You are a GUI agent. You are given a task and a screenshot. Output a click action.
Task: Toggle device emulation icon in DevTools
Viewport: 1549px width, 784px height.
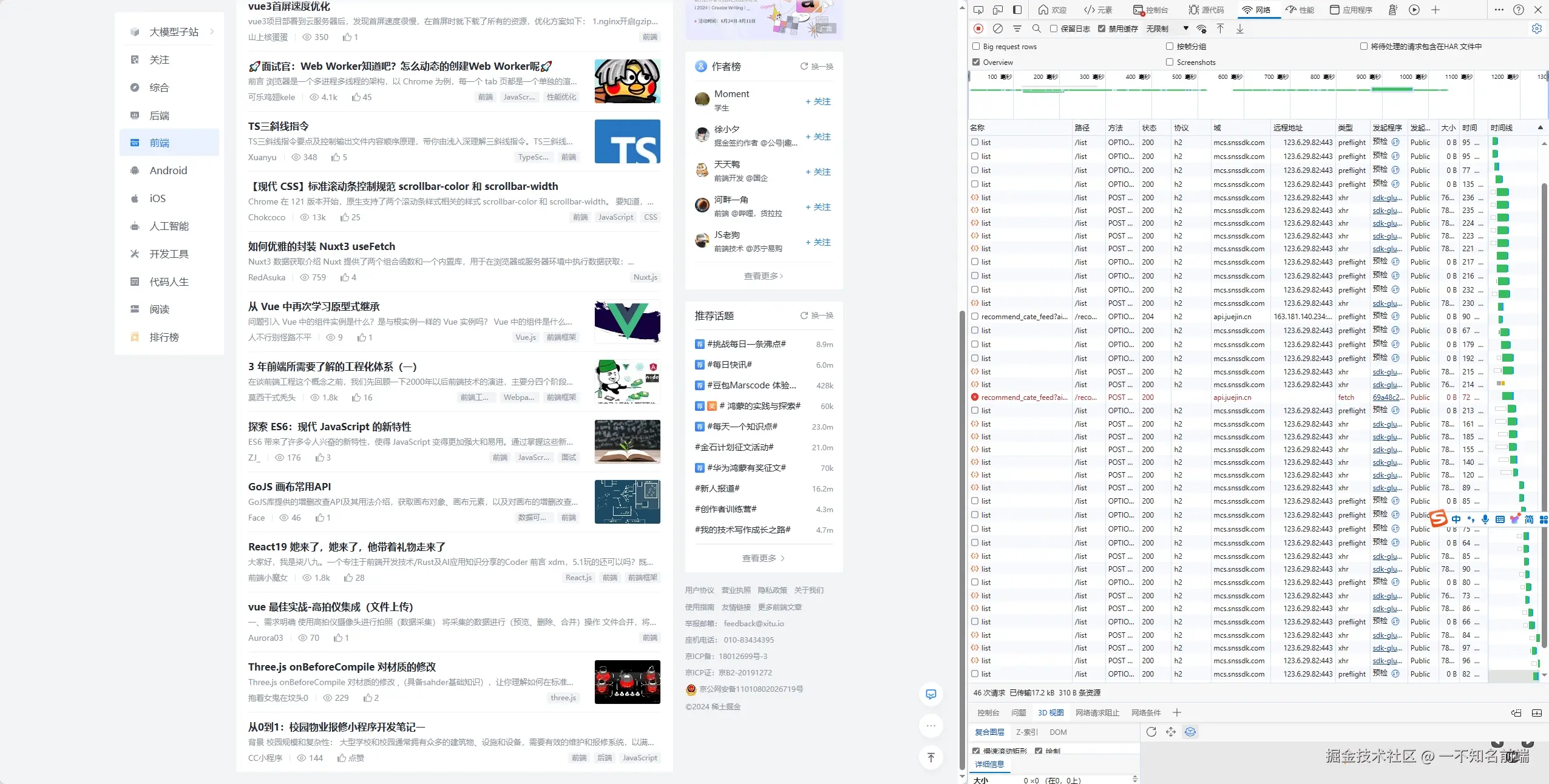tap(998, 10)
